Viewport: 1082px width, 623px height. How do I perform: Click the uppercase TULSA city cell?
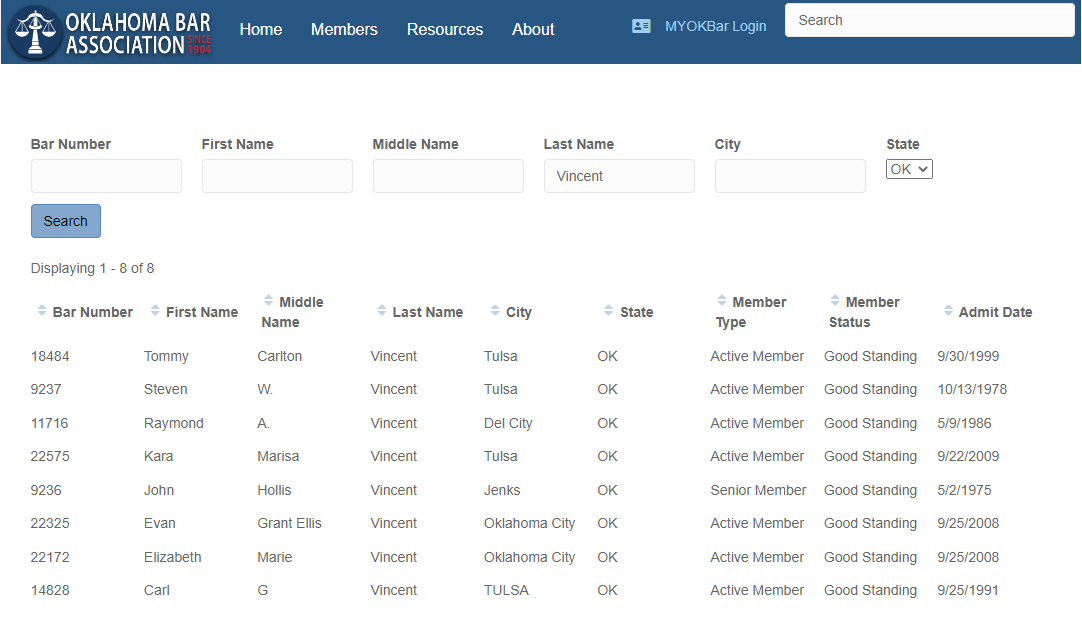pos(506,590)
